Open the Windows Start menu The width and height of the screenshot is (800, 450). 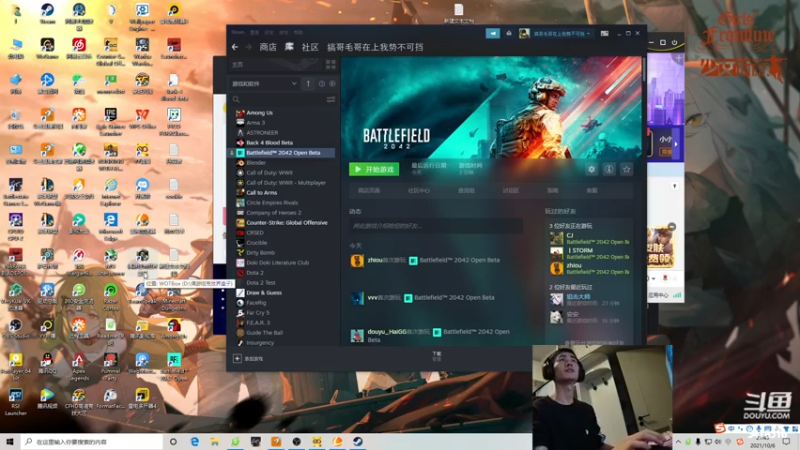tap(10, 441)
